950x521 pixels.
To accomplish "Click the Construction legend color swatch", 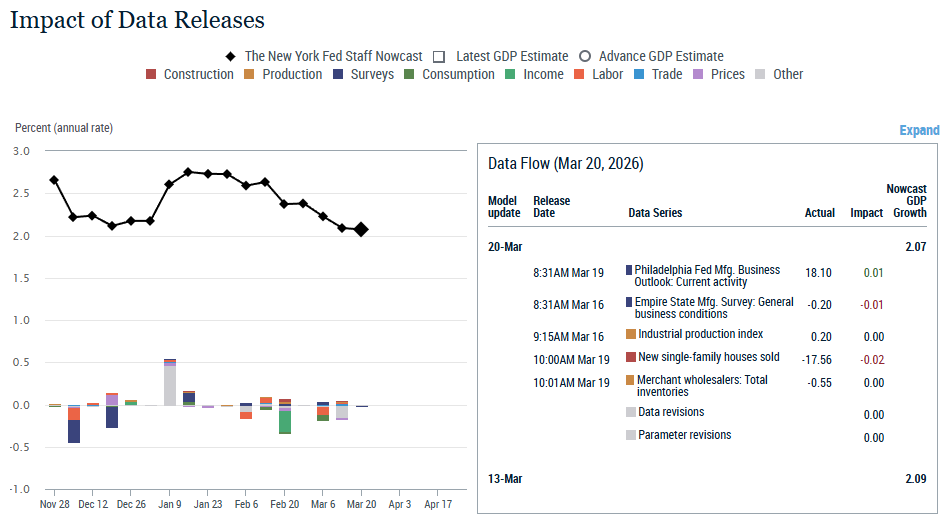I will (151, 74).
